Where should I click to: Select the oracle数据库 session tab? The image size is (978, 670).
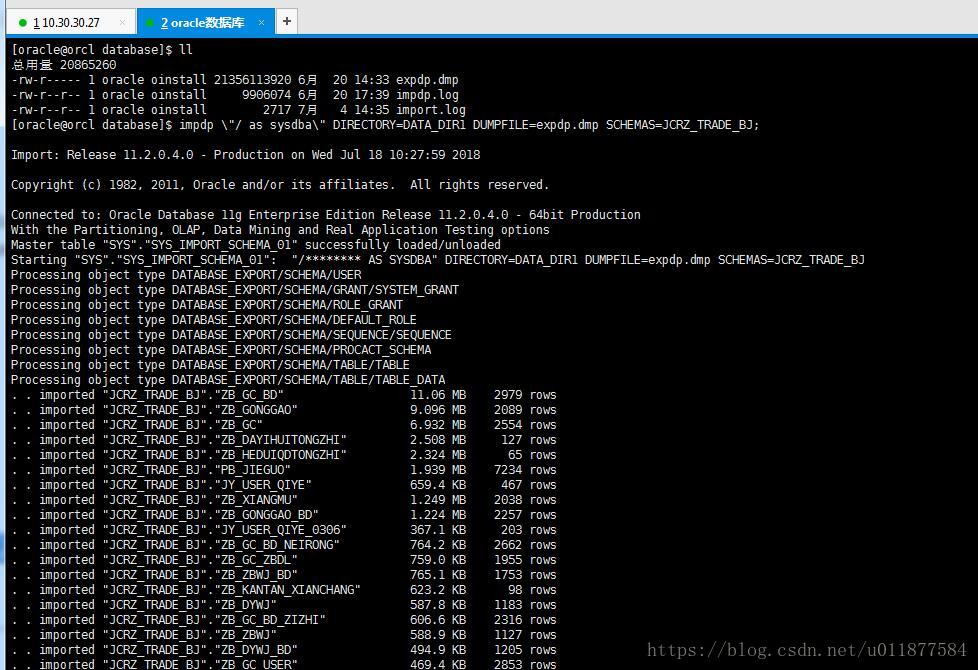205,22
